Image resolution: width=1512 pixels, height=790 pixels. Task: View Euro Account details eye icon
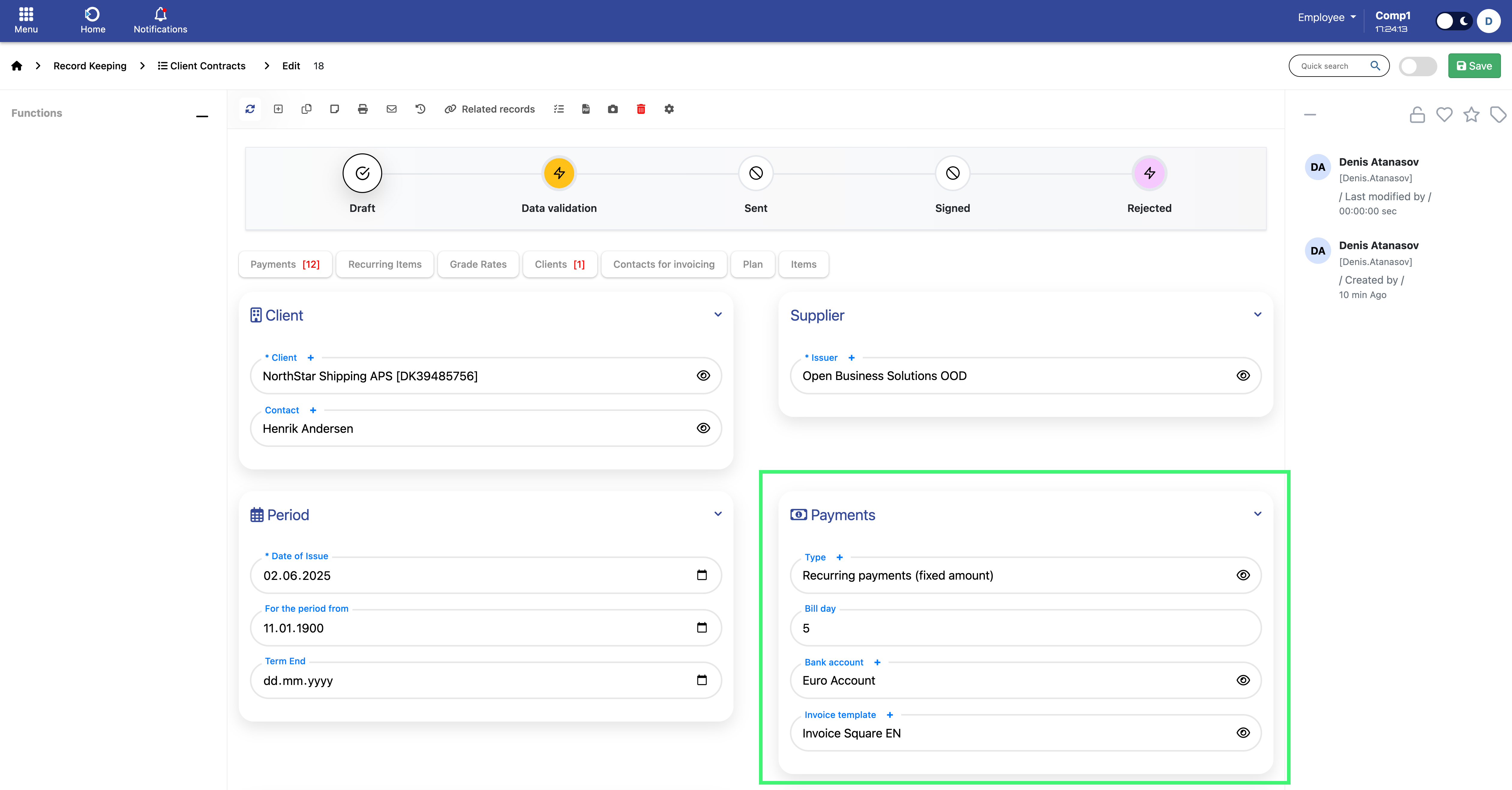coord(1243,680)
